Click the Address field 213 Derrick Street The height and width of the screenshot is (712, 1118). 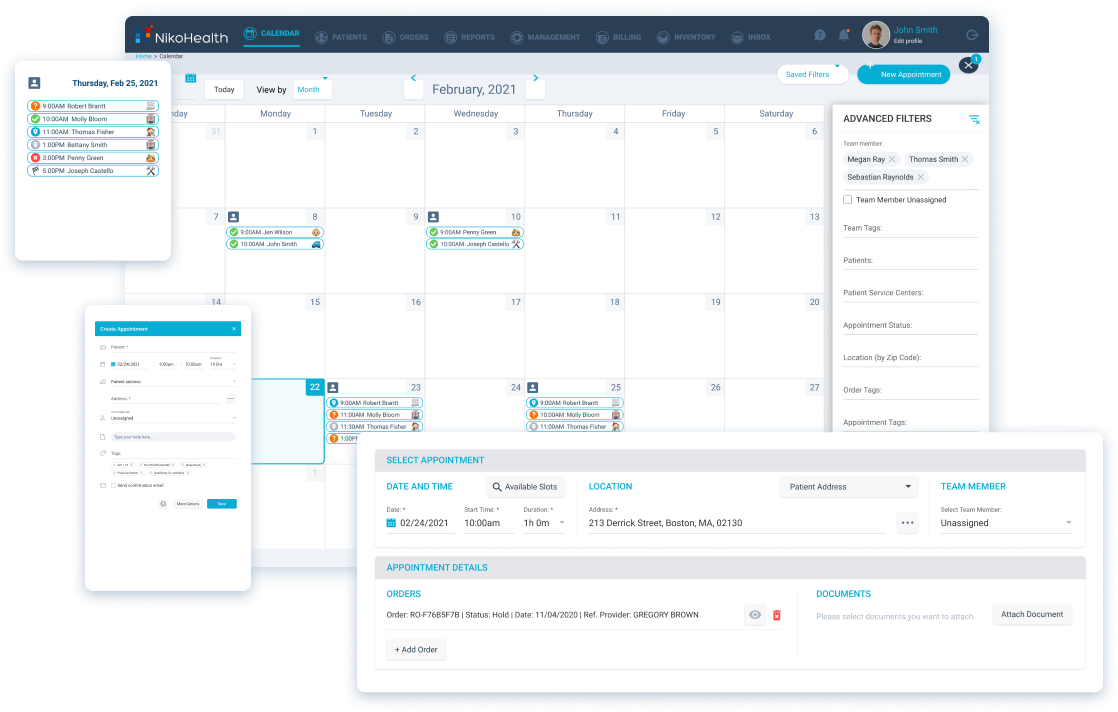(x=737, y=523)
